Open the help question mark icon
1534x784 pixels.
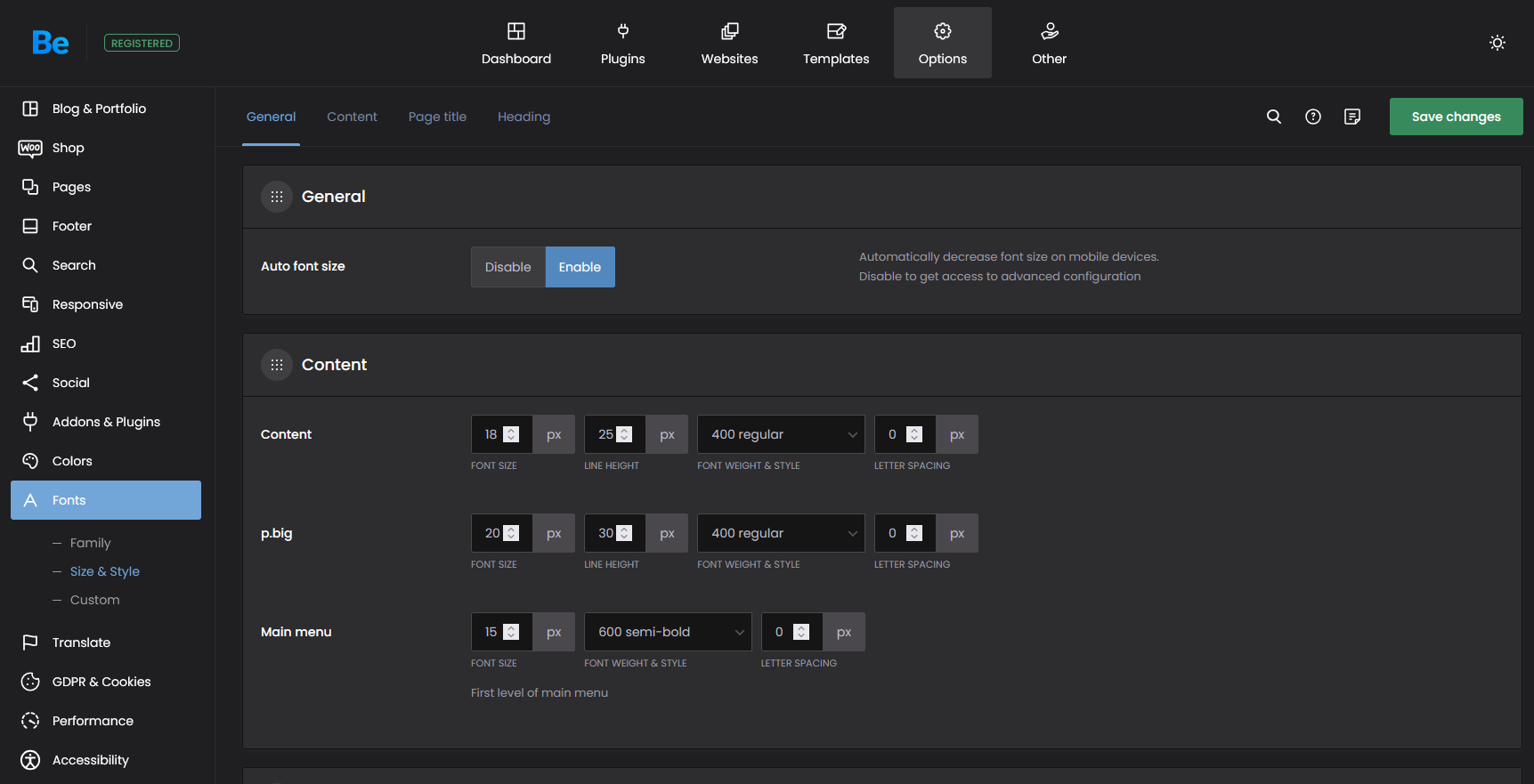[x=1313, y=117]
